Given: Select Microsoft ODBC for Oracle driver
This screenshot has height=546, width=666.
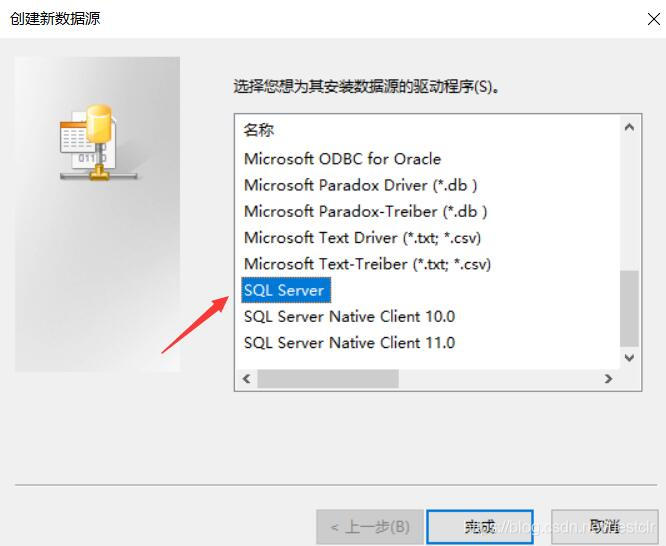Looking at the screenshot, I should 342,159.
